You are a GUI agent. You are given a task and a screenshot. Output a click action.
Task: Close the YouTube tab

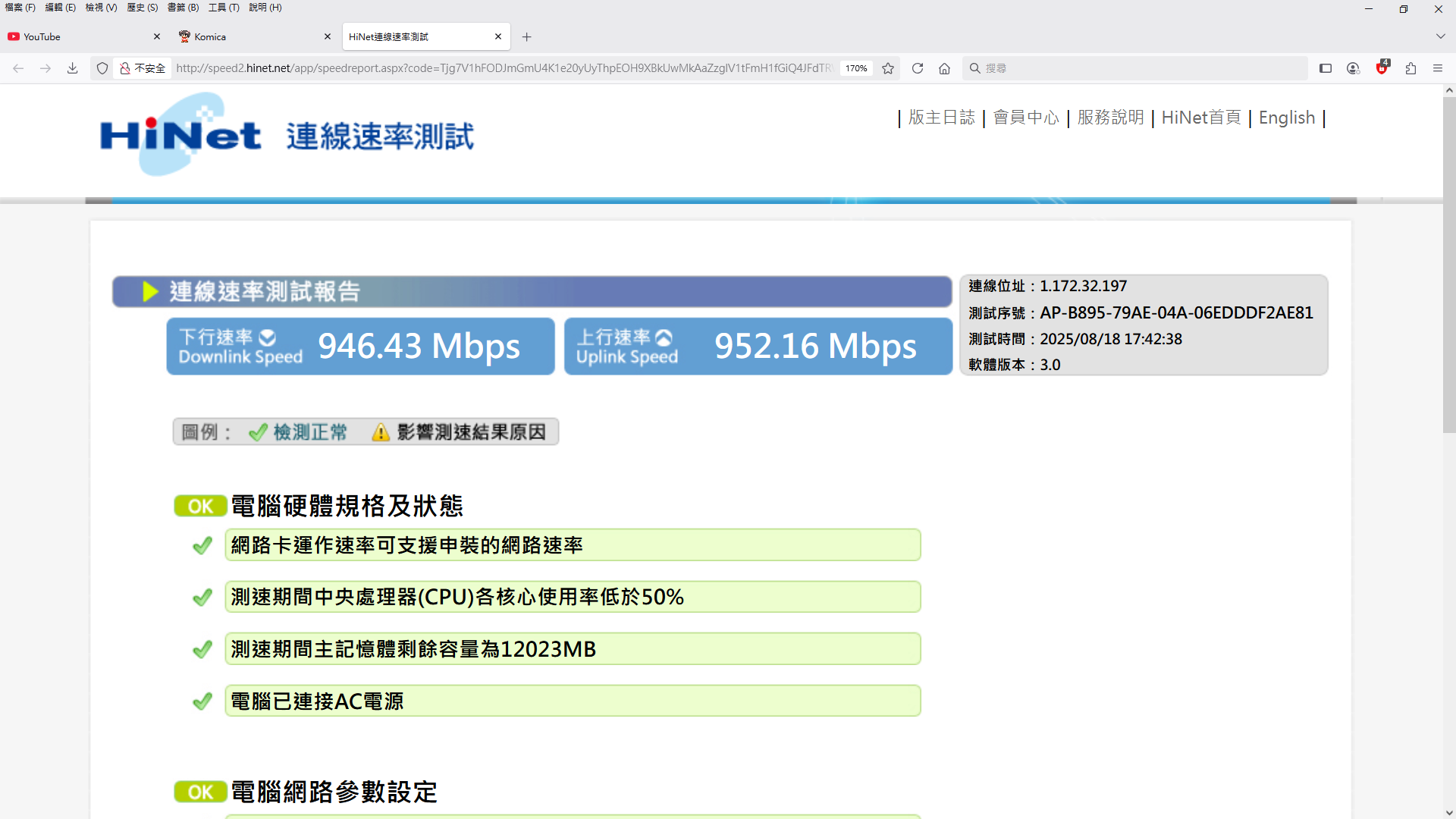(157, 36)
